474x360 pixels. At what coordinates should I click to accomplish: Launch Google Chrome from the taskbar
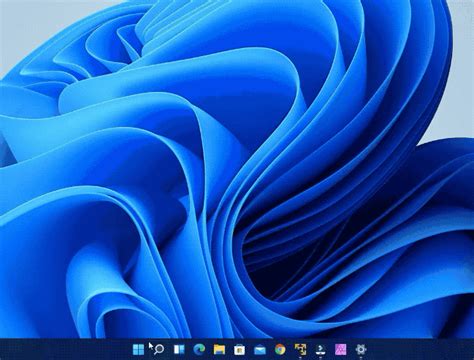pos(280,349)
